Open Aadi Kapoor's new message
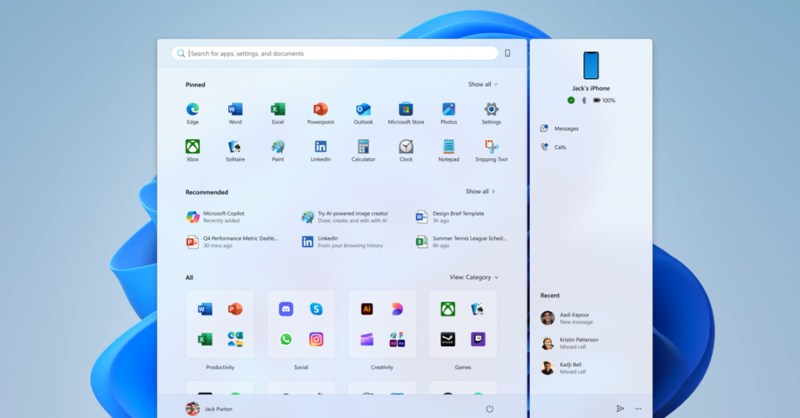Viewport: 800px width, 418px height. pos(567,318)
